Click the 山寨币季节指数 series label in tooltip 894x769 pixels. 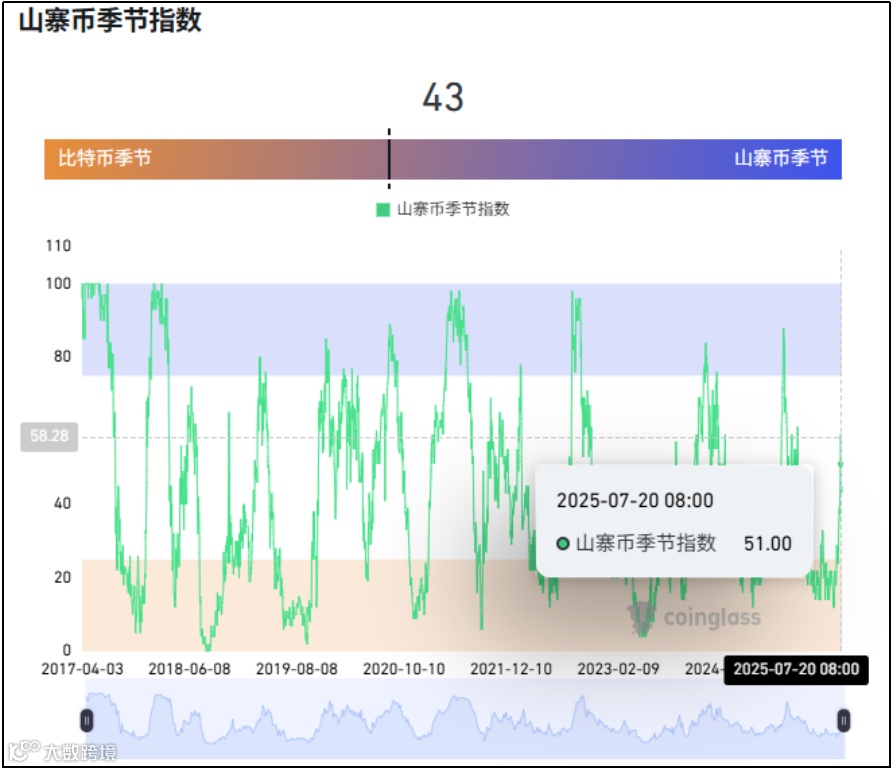click(x=646, y=543)
